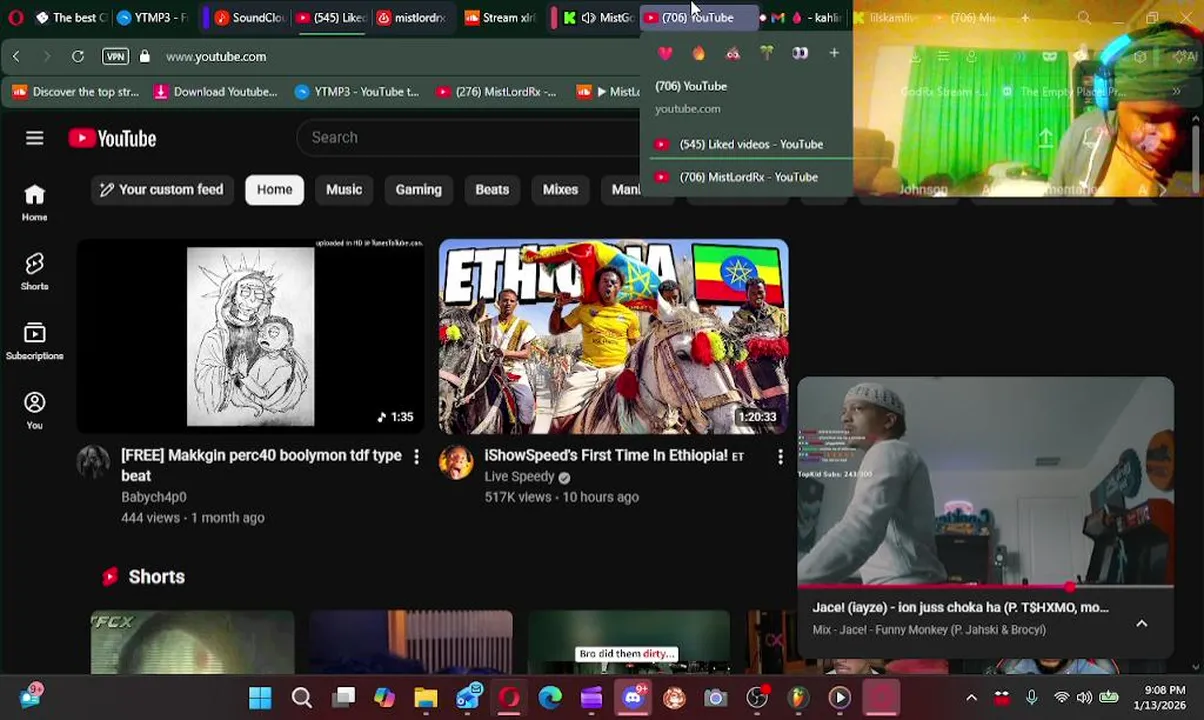The height and width of the screenshot is (720, 1204).
Task: Open options for Makkgin perc40 beat video
Action: [416, 456]
